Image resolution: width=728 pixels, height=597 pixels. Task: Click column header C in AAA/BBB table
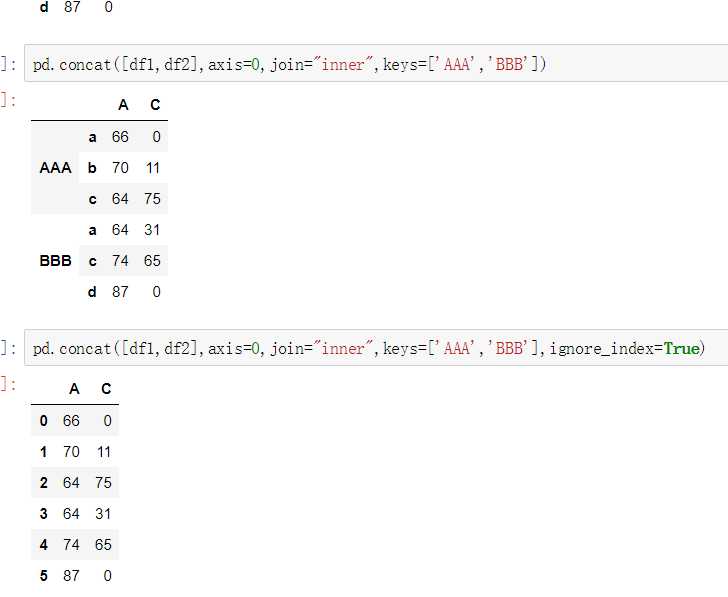pyautogui.click(x=155, y=105)
